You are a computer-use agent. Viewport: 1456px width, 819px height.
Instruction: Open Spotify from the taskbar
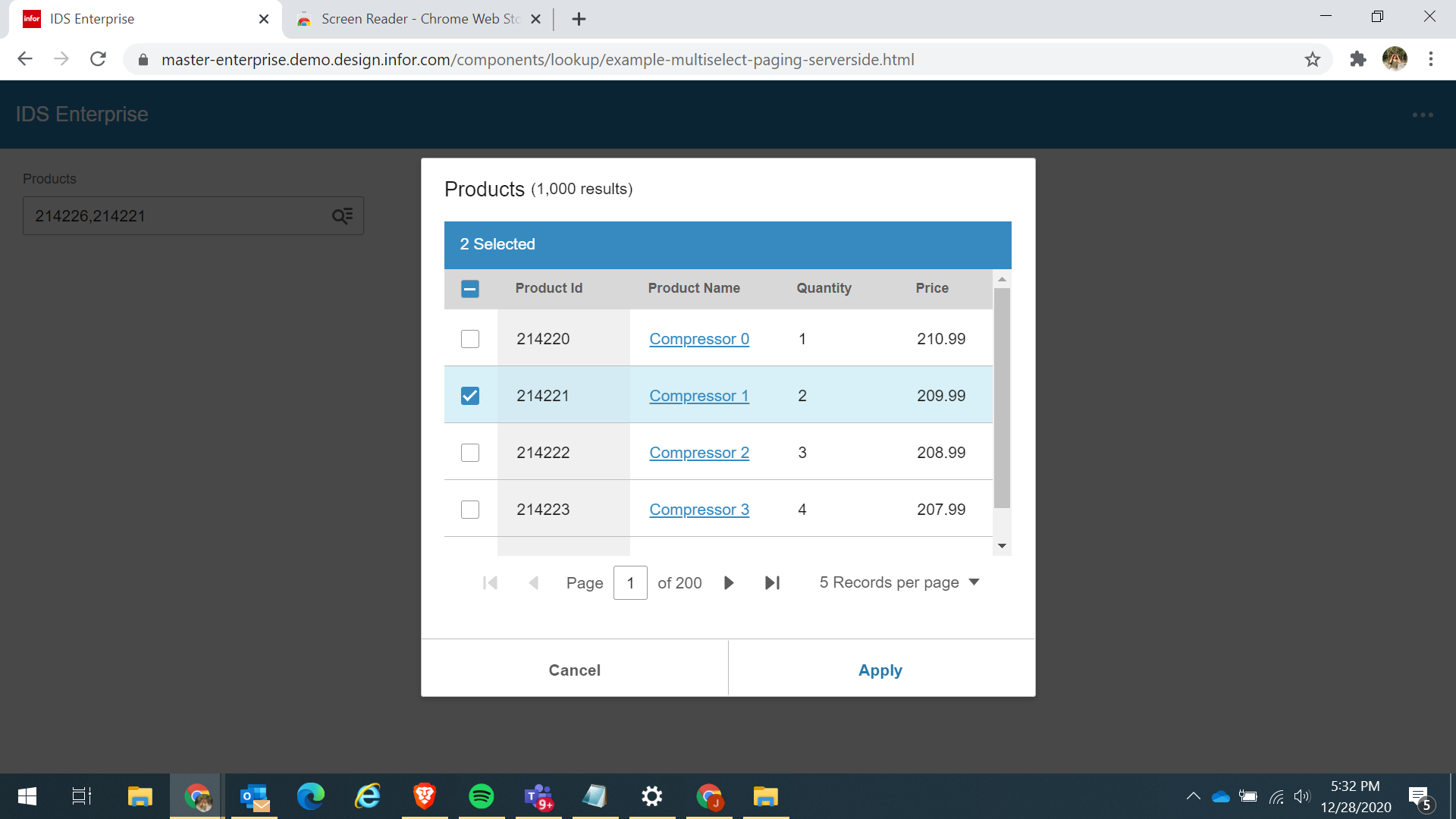[482, 796]
